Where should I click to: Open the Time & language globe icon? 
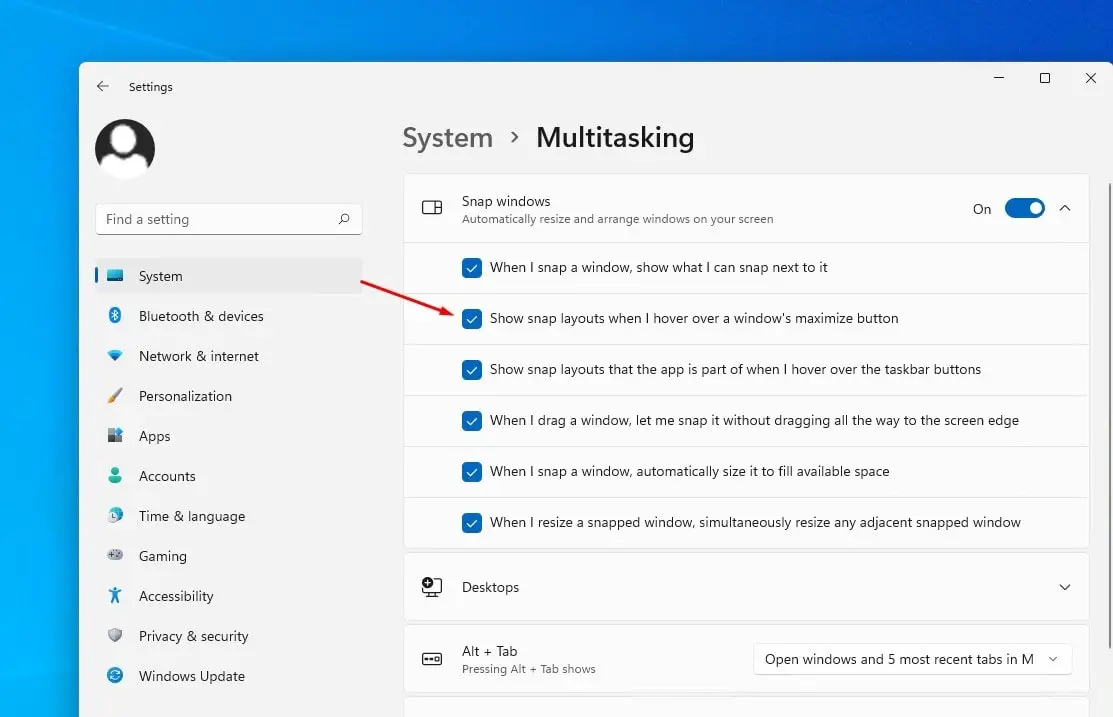pyautogui.click(x=115, y=516)
